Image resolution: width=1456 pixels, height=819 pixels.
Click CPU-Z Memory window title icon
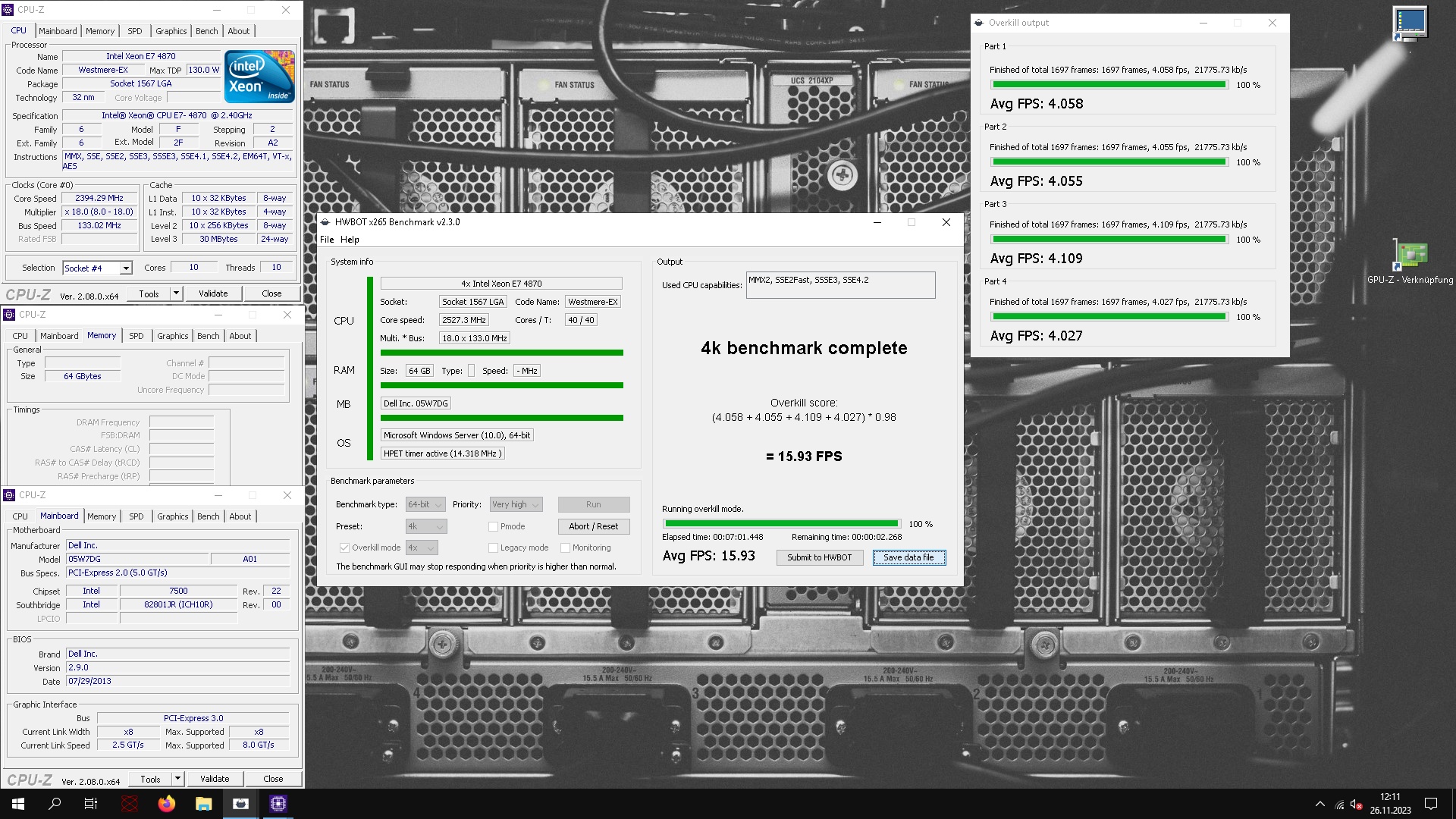pyautogui.click(x=9, y=315)
